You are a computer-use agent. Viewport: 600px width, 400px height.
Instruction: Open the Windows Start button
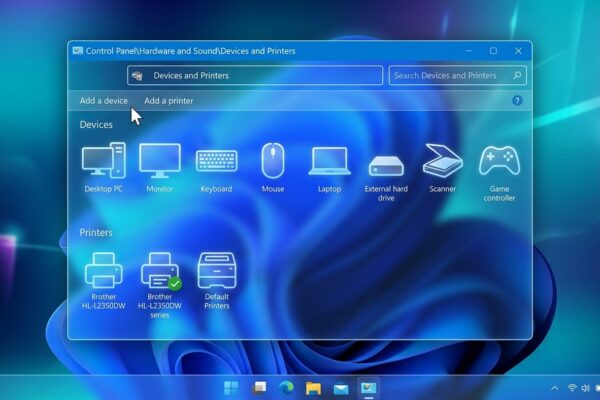click(231, 388)
